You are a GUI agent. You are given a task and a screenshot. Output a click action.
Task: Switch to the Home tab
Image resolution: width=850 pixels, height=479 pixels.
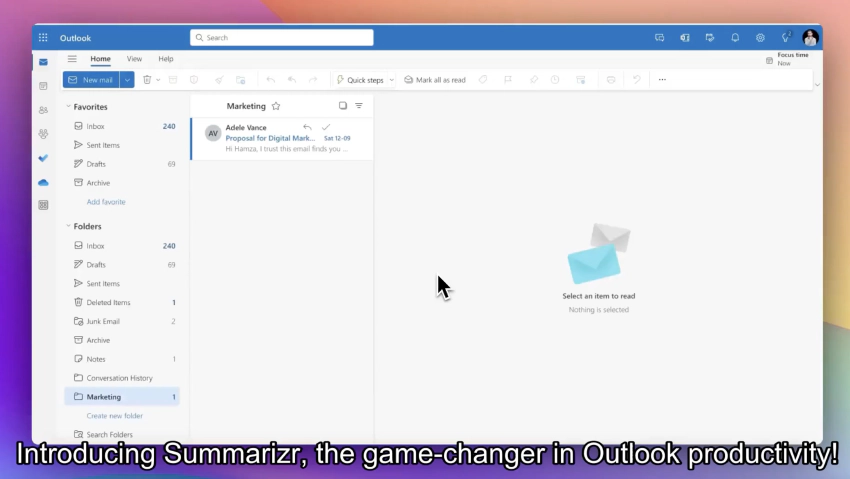click(x=100, y=59)
